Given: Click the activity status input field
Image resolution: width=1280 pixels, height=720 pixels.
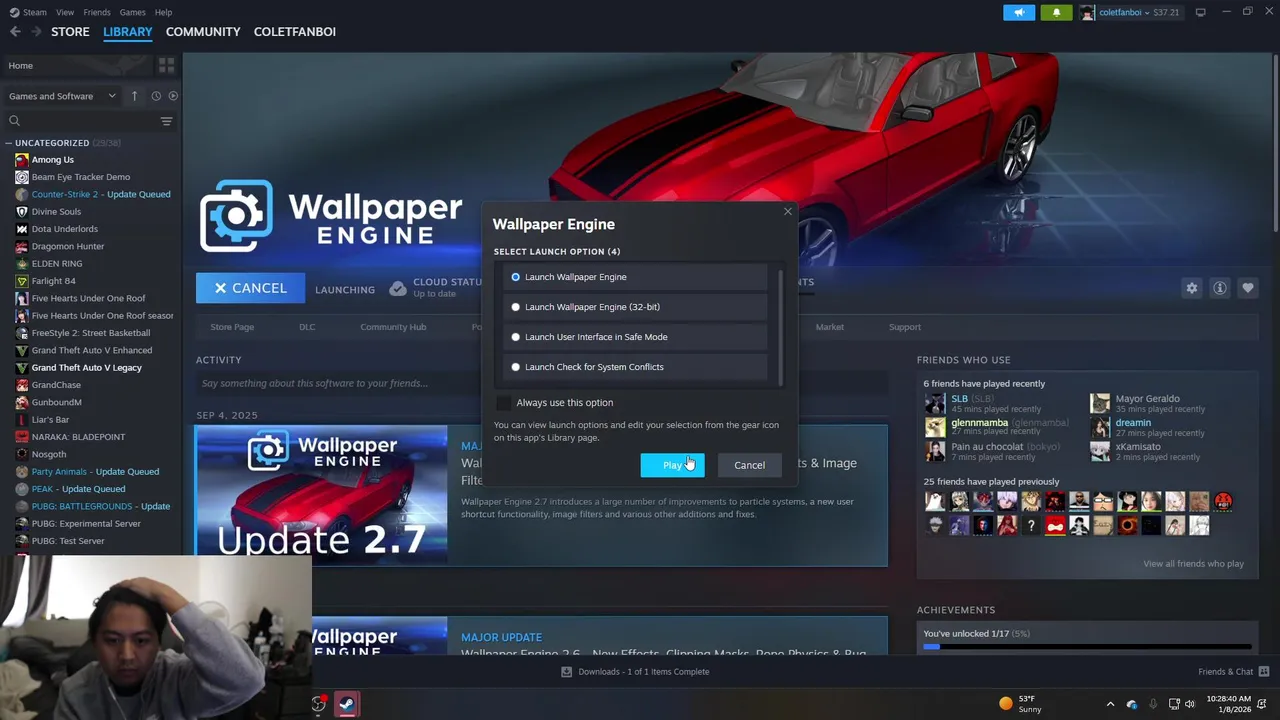Looking at the screenshot, I should [541, 383].
